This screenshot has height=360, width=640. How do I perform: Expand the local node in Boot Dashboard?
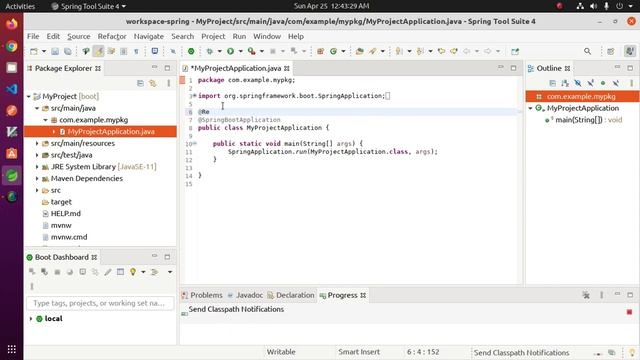[x=31, y=319]
